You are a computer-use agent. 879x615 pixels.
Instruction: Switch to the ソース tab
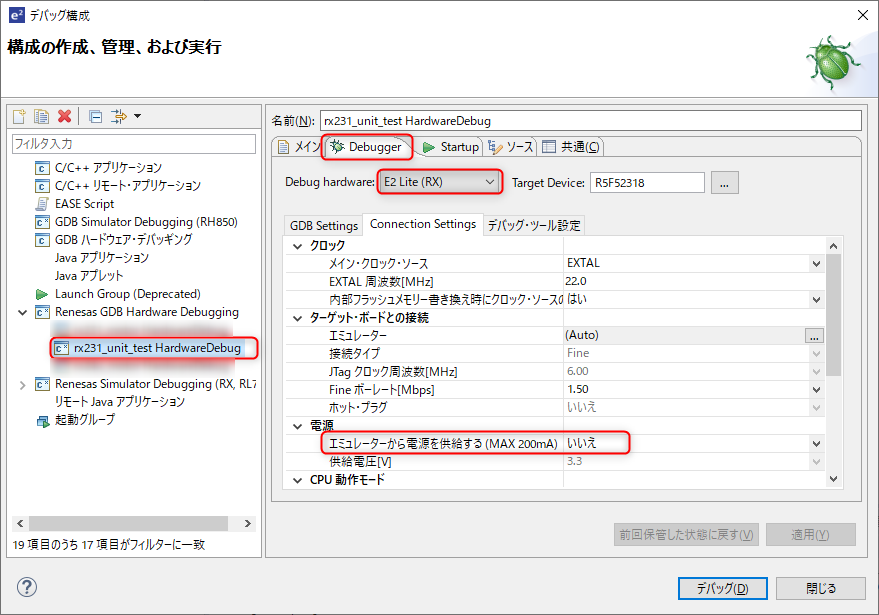click(x=510, y=147)
